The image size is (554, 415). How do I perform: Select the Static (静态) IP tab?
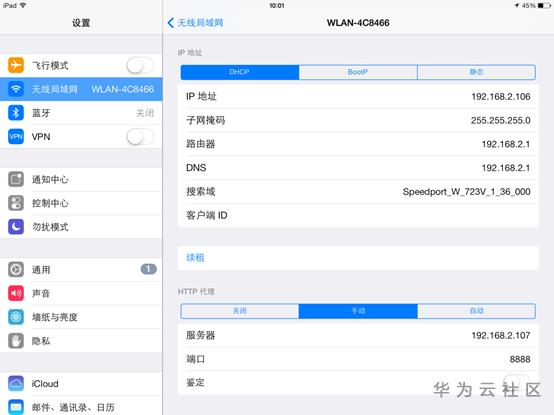476,72
